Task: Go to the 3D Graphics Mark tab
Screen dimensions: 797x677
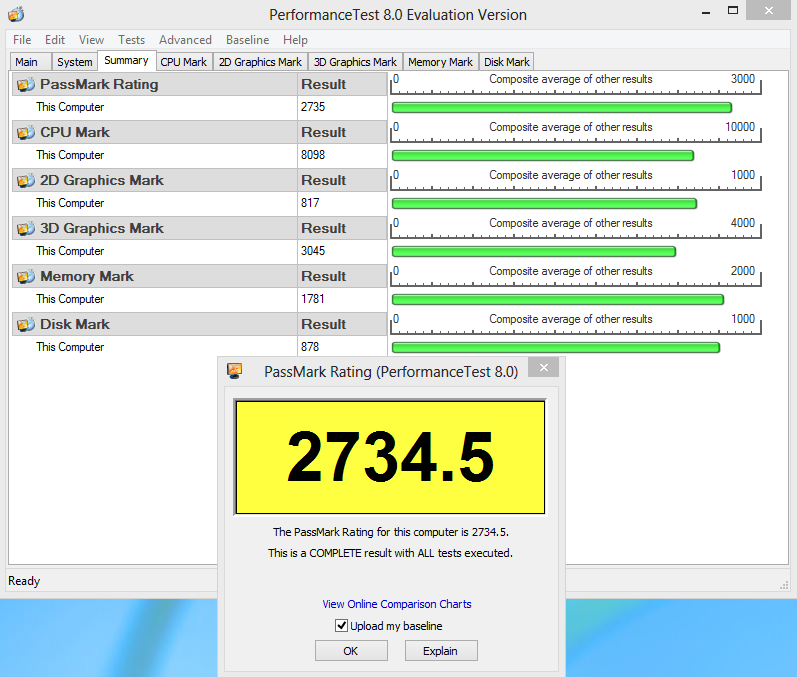Action: (x=355, y=62)
